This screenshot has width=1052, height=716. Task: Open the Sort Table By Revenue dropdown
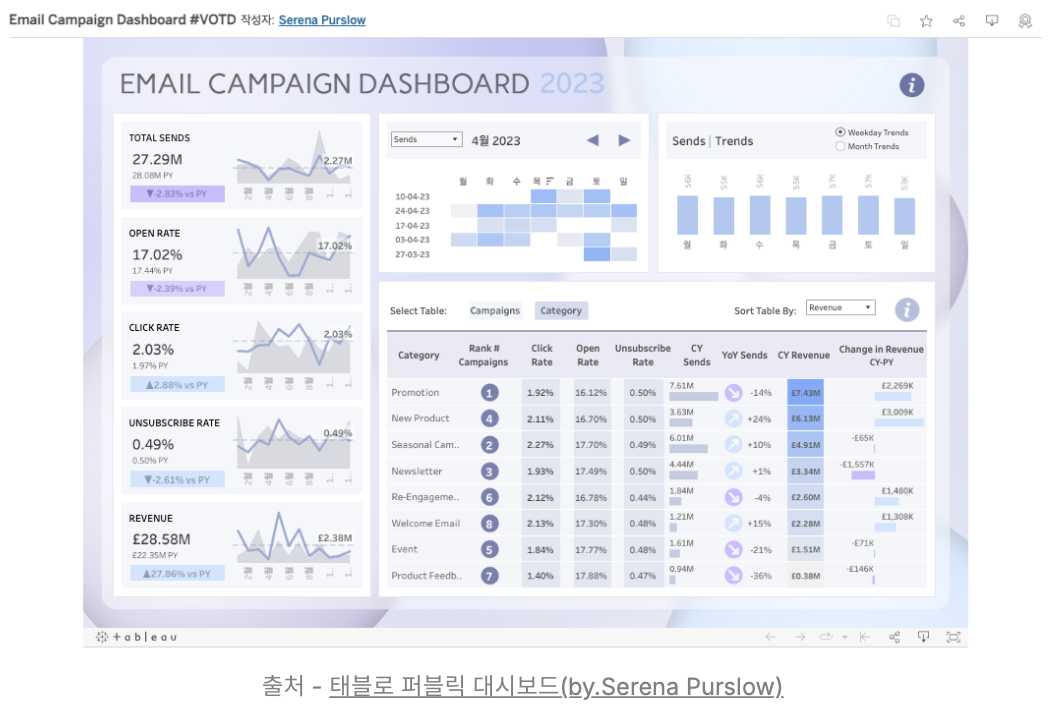pyautogui.click(x=841, y=307)
